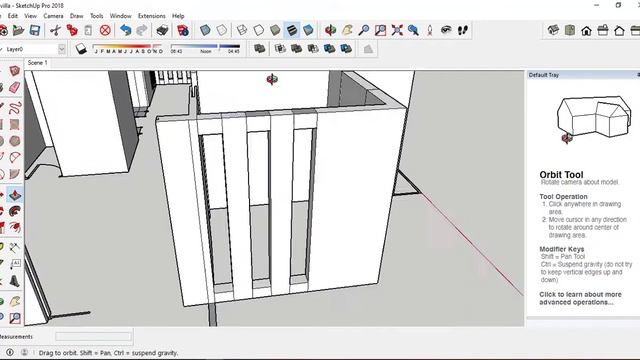Viewport: 640px width, 360px height.
Task: Click the Outer Shell solid tool
Action: (x=259, y=49)
